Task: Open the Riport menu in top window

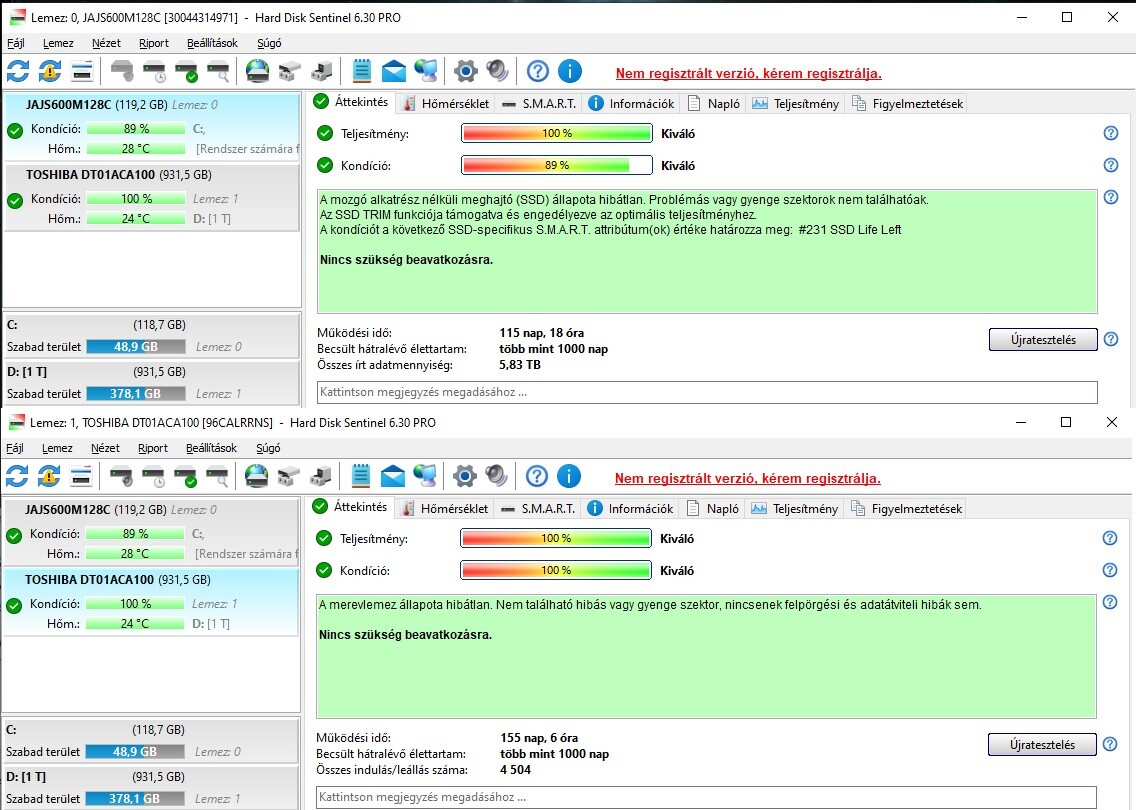Action: [154, 43]
